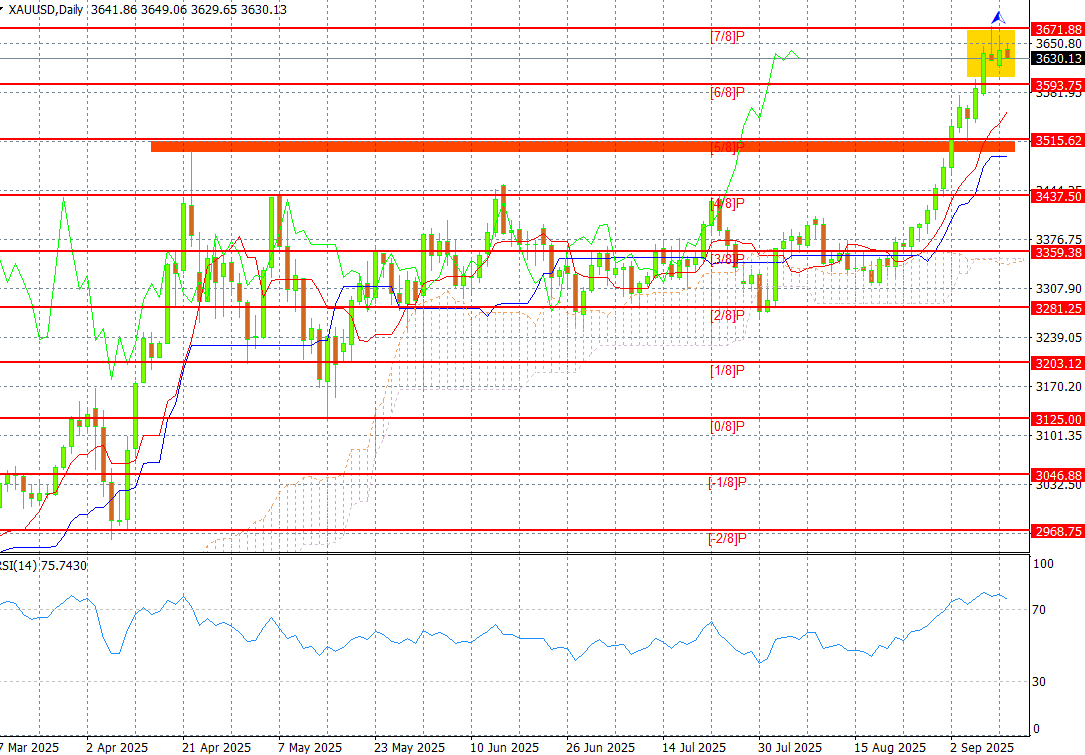This screenshot has height=755, width=1085.
Task: Click the [2/8]P Murrey level label
Action: pos(727,316)
